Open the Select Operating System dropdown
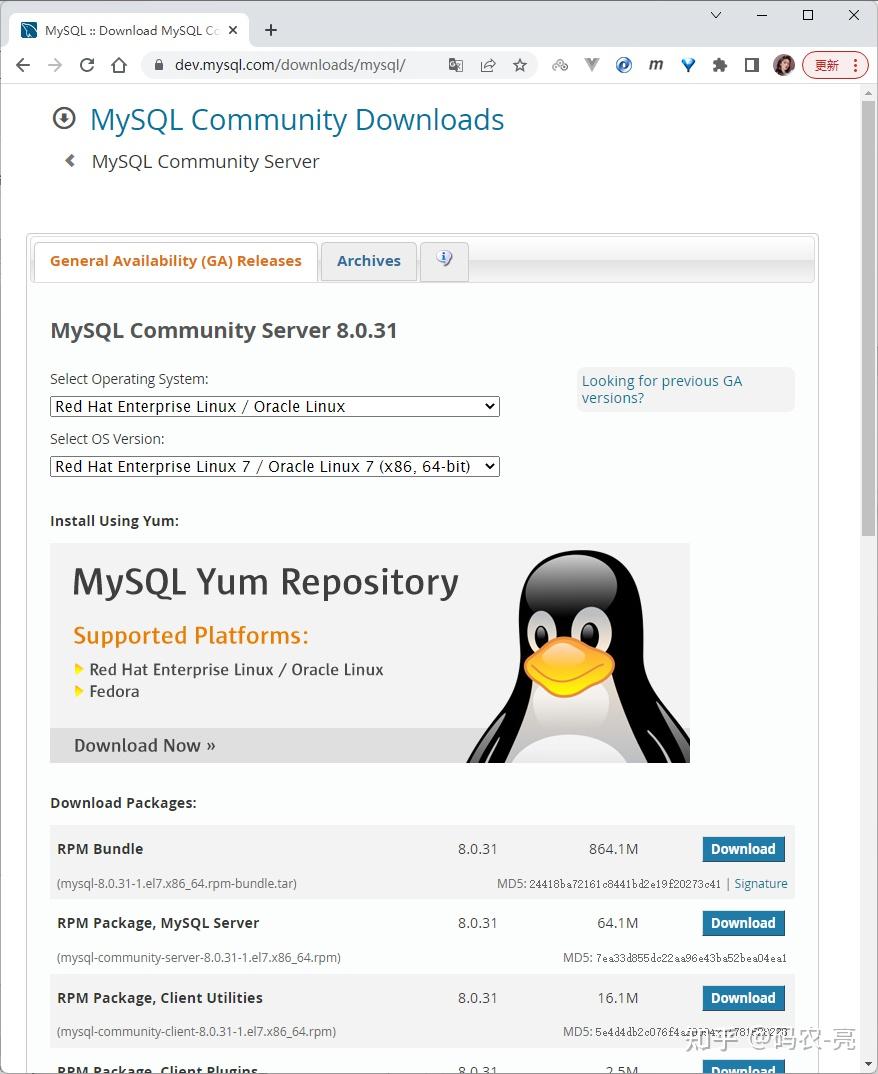This screenshot has height=1074, width=878. (274, 406)
